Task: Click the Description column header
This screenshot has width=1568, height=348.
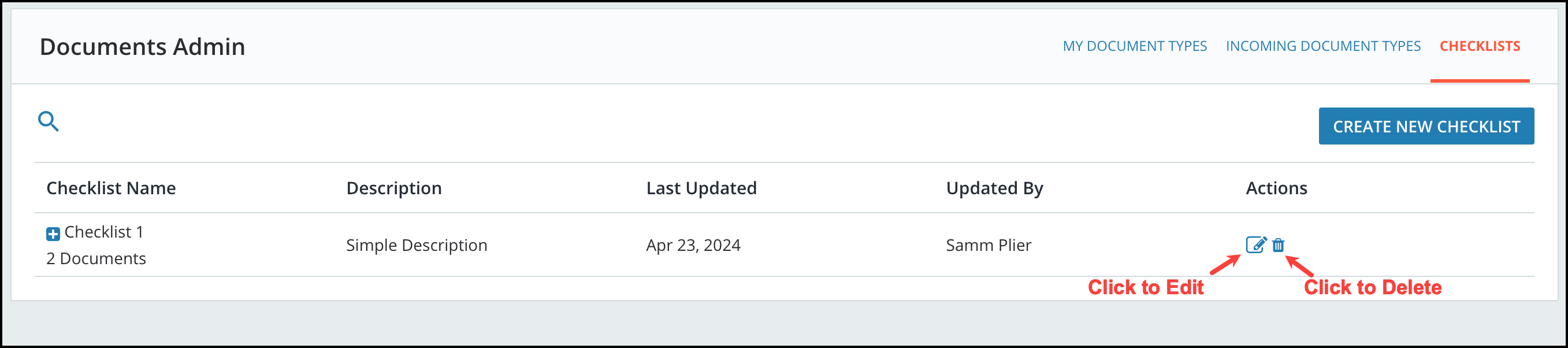Action: click(394, 188)
